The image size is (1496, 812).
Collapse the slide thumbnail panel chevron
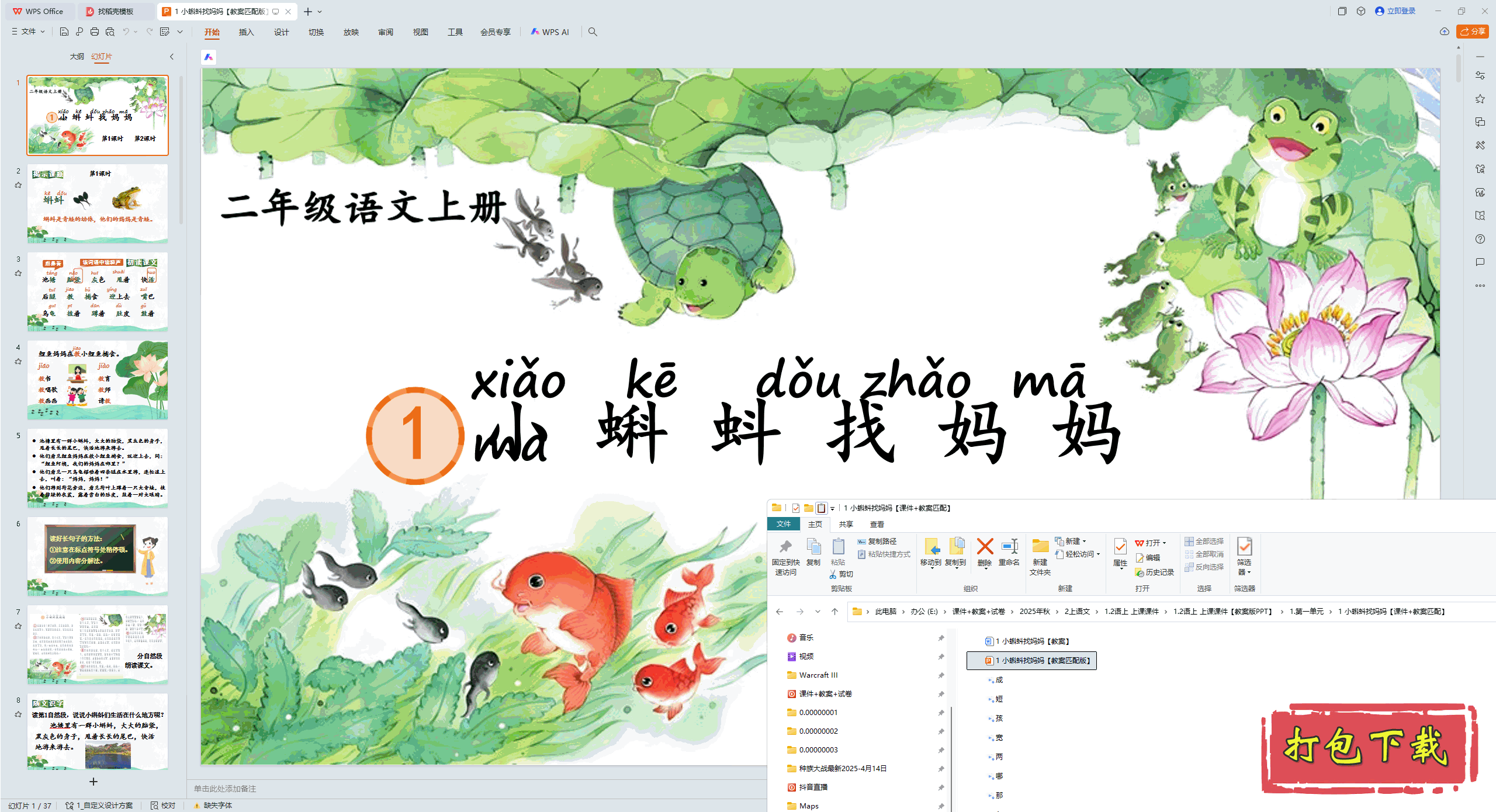(x=171, y=57)
